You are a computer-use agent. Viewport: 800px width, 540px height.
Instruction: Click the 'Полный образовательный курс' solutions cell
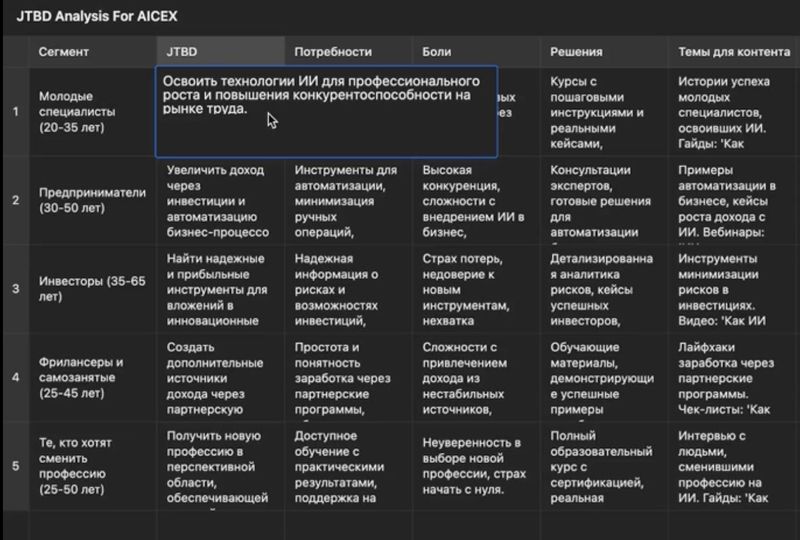(x=604, y=465)
